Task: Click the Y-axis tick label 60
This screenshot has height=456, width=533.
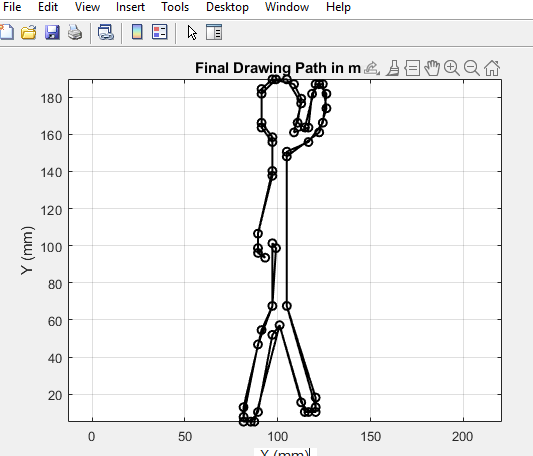Action: tap(55, 321)
